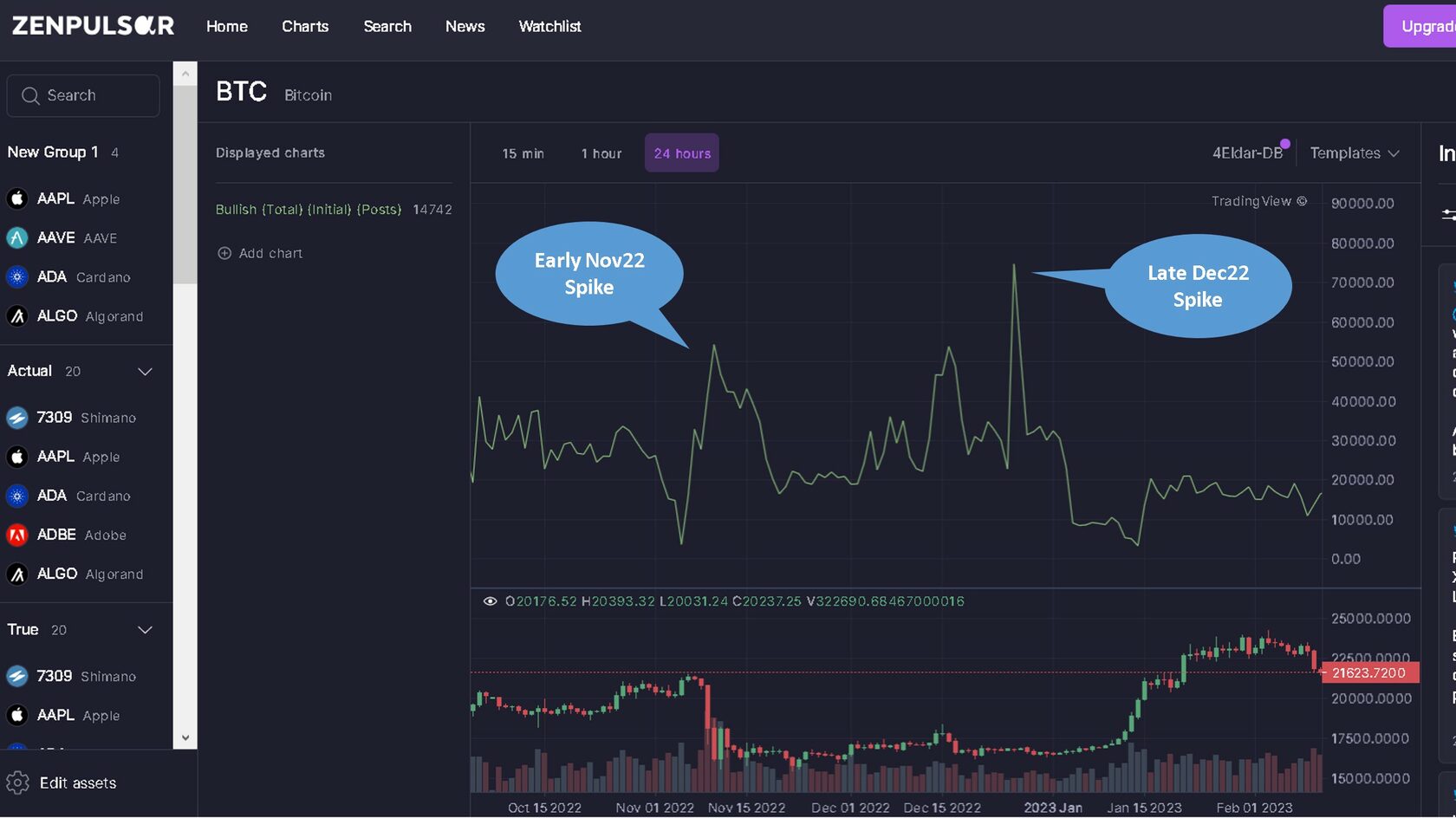Screen dimensions: 1456x818
Task: Select the ADBE Adobe row
Action: click(87, 535)
